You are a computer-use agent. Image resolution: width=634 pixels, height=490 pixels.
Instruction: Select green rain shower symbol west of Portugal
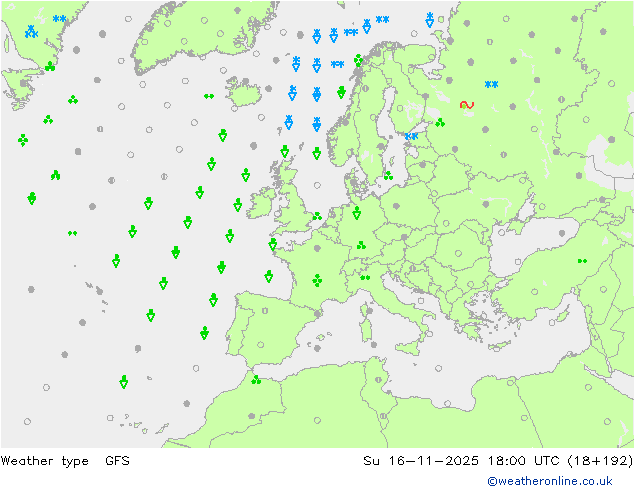pos(205,333)
